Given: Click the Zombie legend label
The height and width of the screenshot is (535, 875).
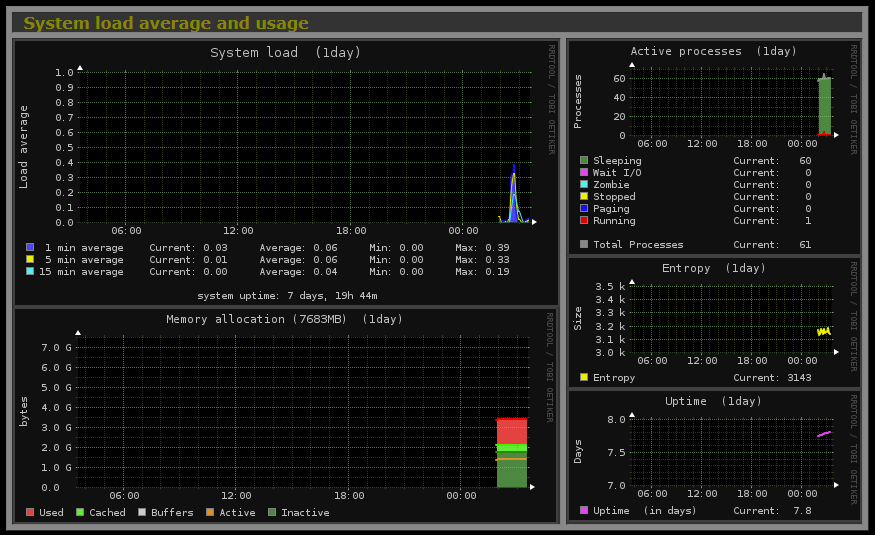Looking at the screenshot, I should (611, 185).
